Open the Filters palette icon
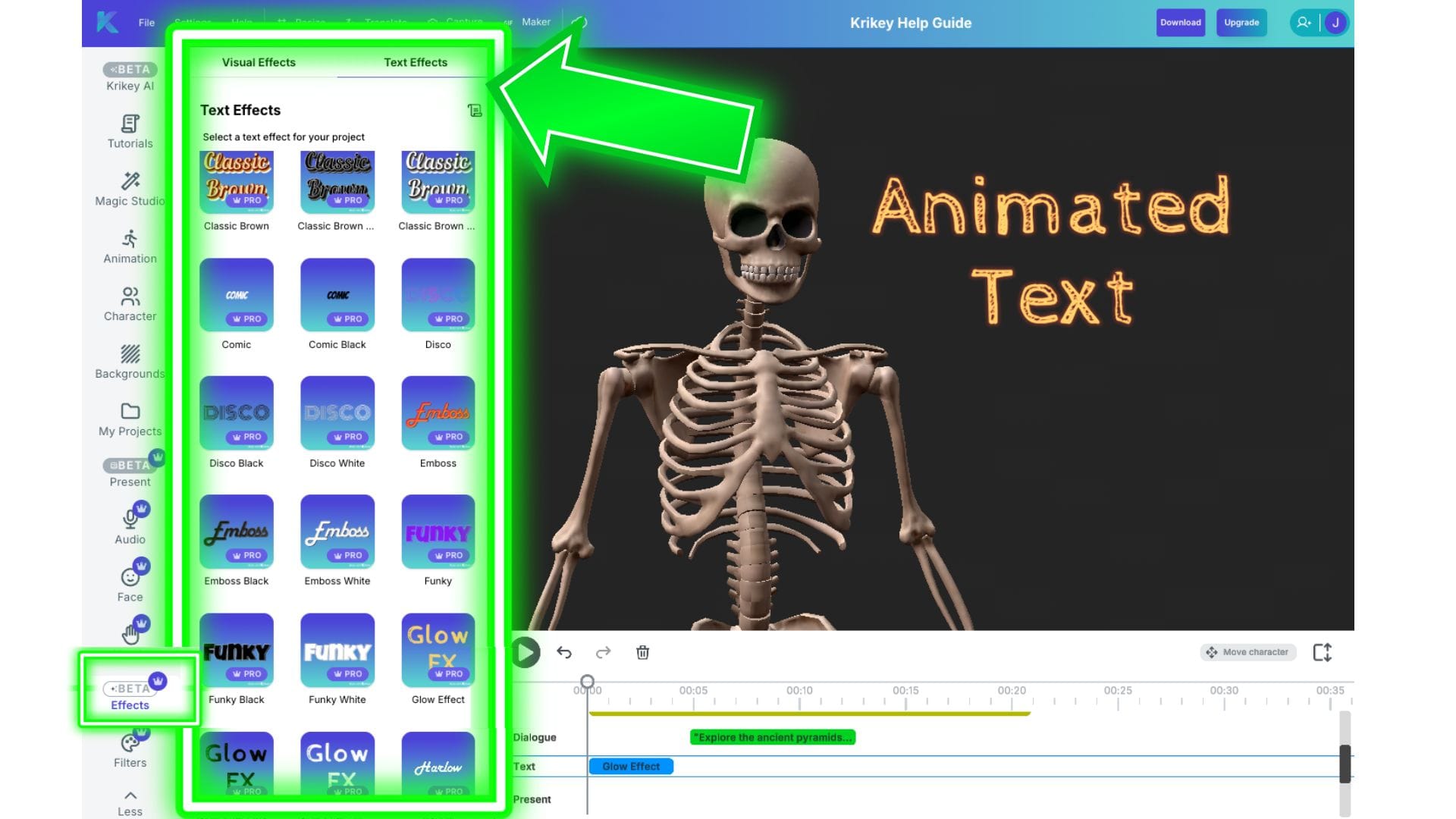The height and width of the screenshot is (819, 1456). [x=130, y=744]
